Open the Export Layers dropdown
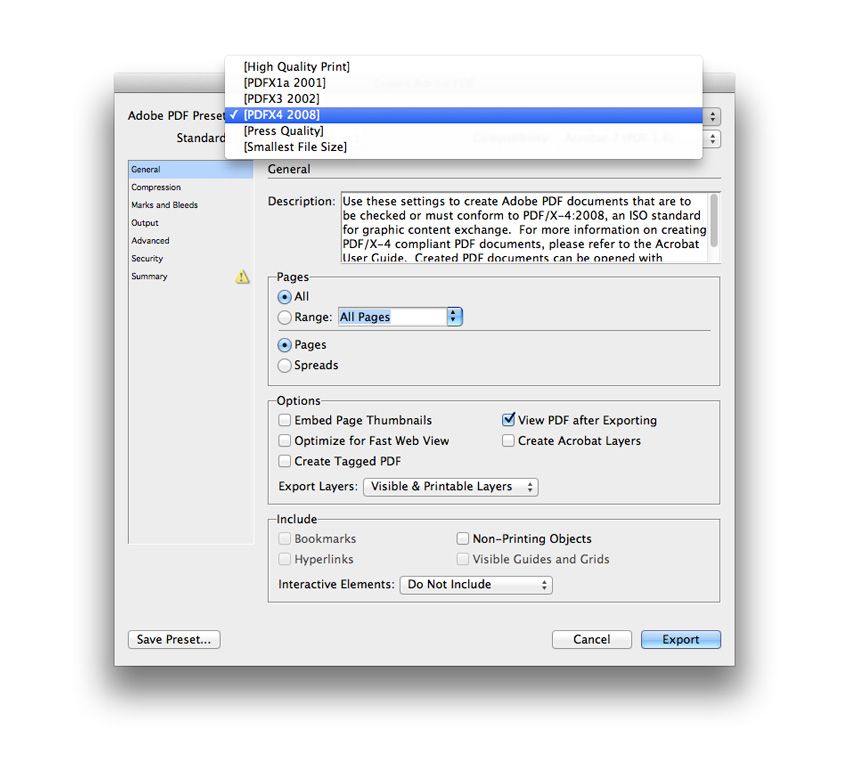 450,487
